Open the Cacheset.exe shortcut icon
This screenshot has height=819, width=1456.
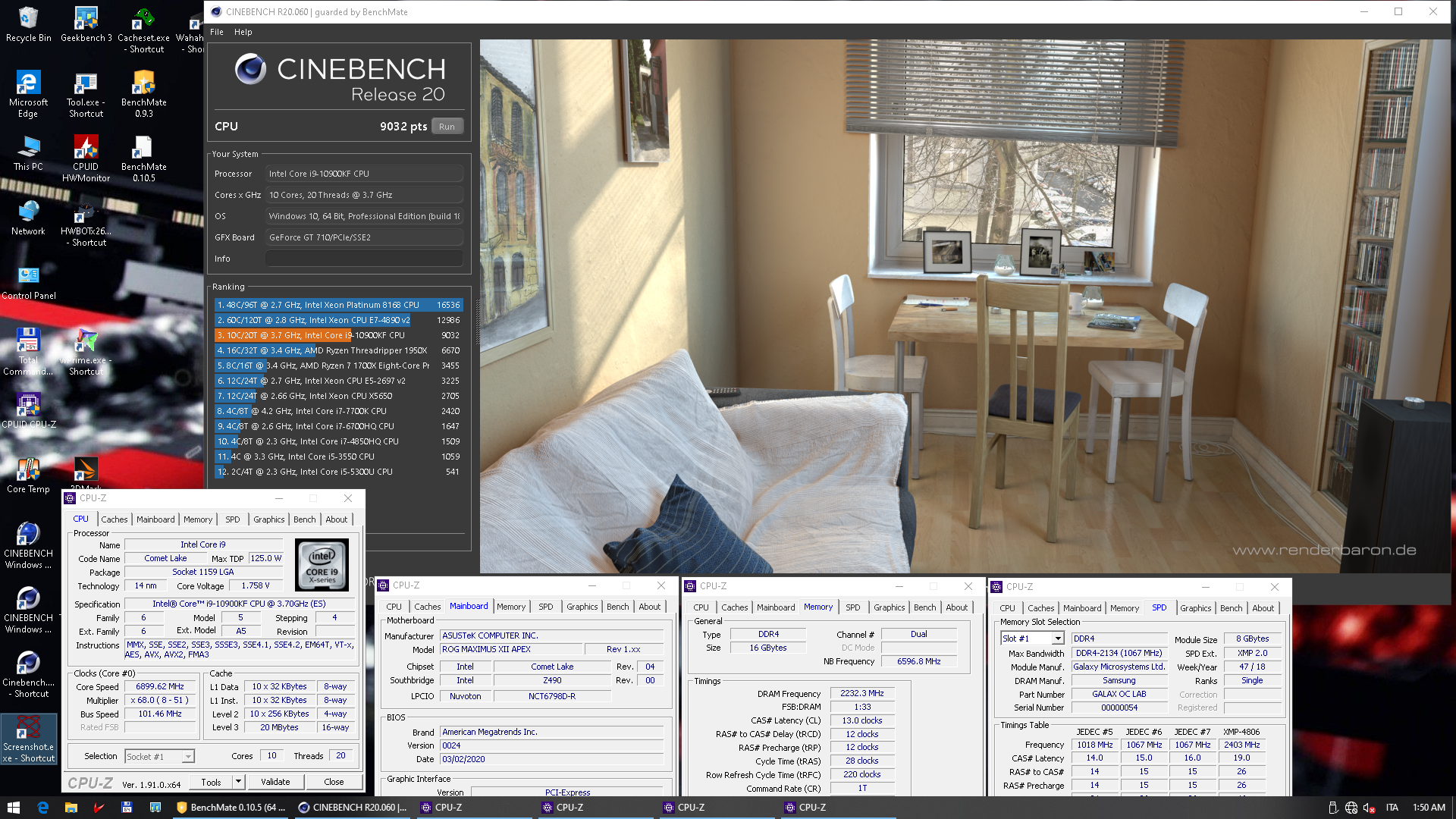tap(143, 30)
